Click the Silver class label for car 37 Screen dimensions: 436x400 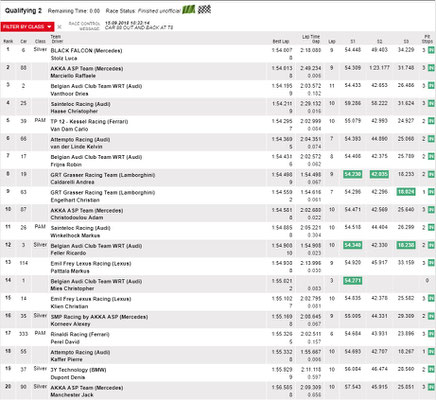click(40, 369)
